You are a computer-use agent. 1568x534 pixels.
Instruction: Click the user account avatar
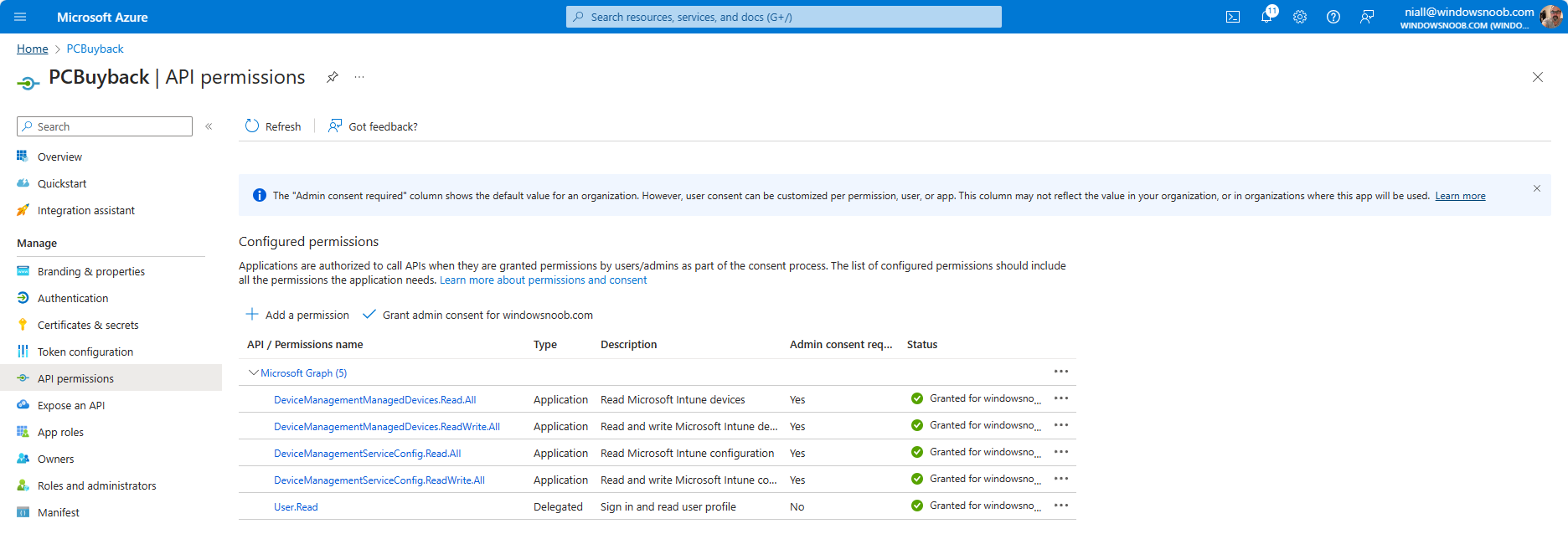(1550, 17)
